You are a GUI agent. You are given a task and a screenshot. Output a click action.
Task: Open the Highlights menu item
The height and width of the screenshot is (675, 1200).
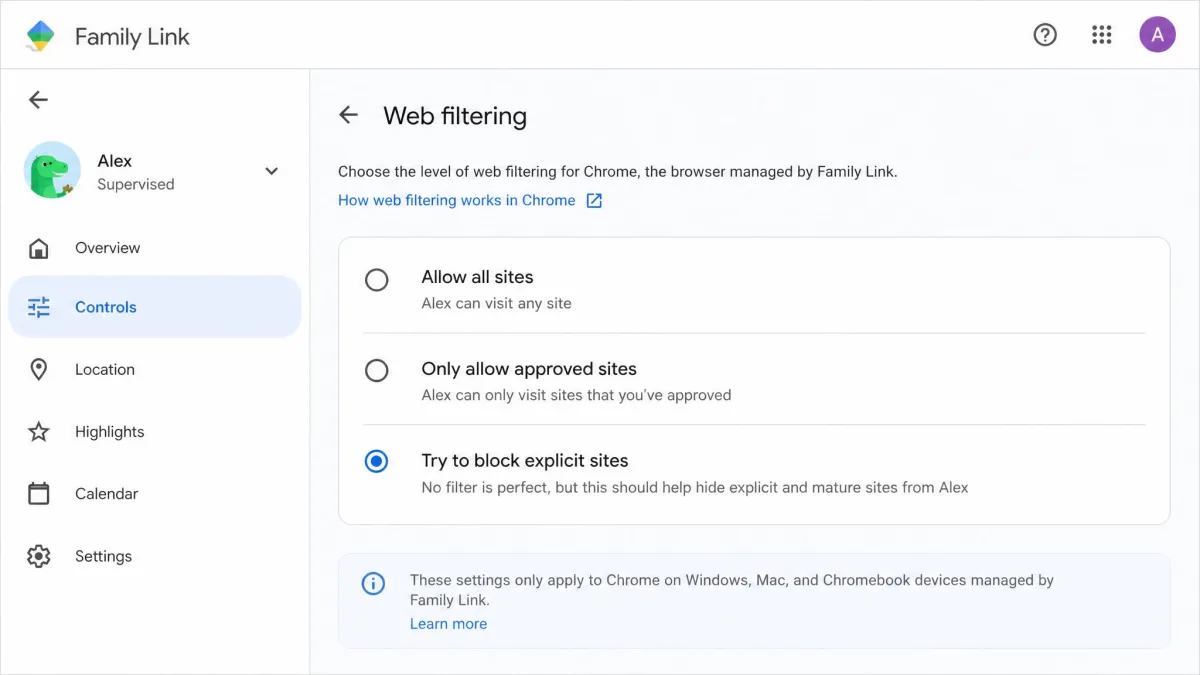pyautogui.click(x=155, y=432)
